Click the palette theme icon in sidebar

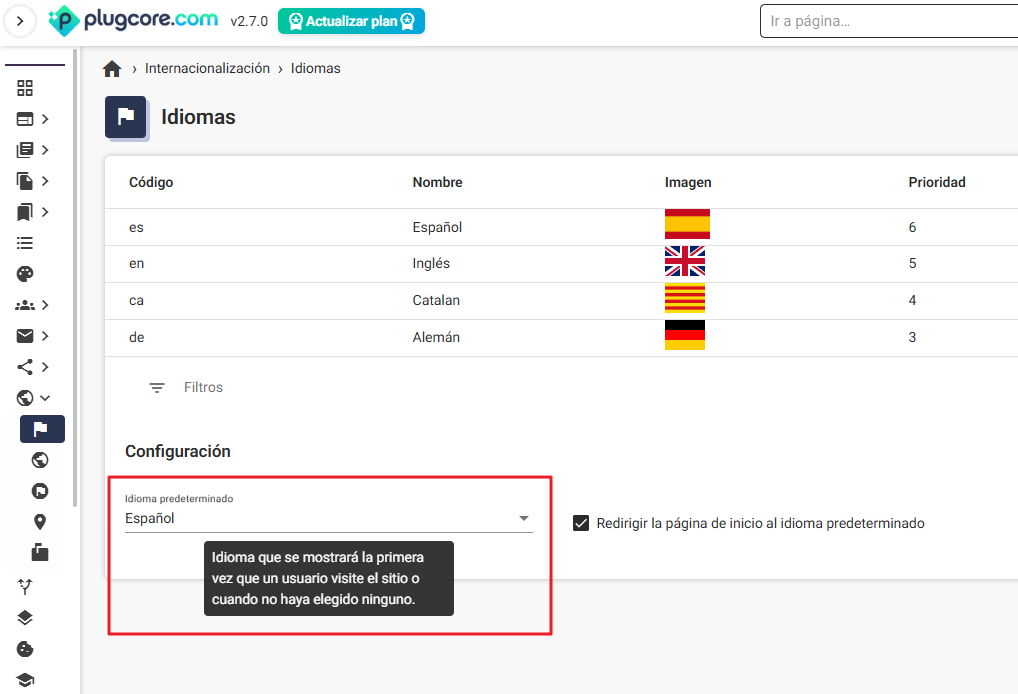[x=25, y=274]
